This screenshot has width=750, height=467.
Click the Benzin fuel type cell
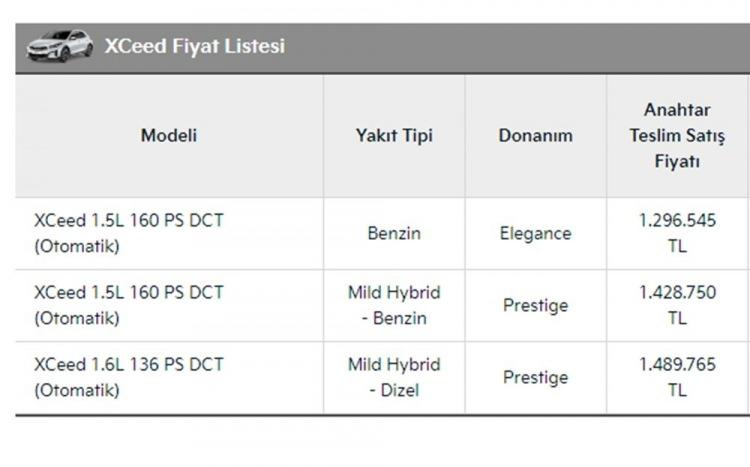click(x=394, y=233)
